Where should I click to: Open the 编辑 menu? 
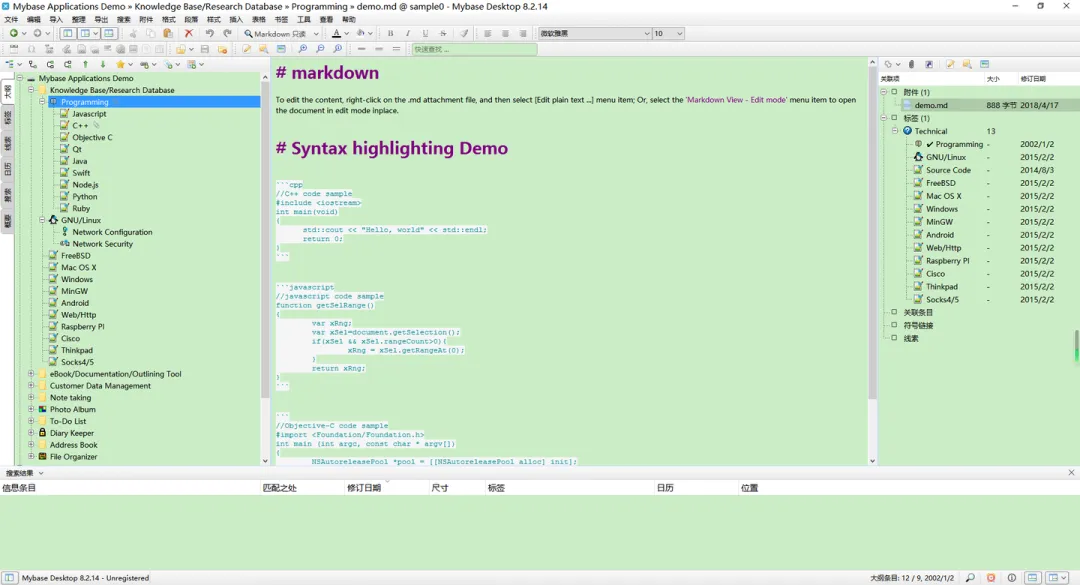coord(34,19)
